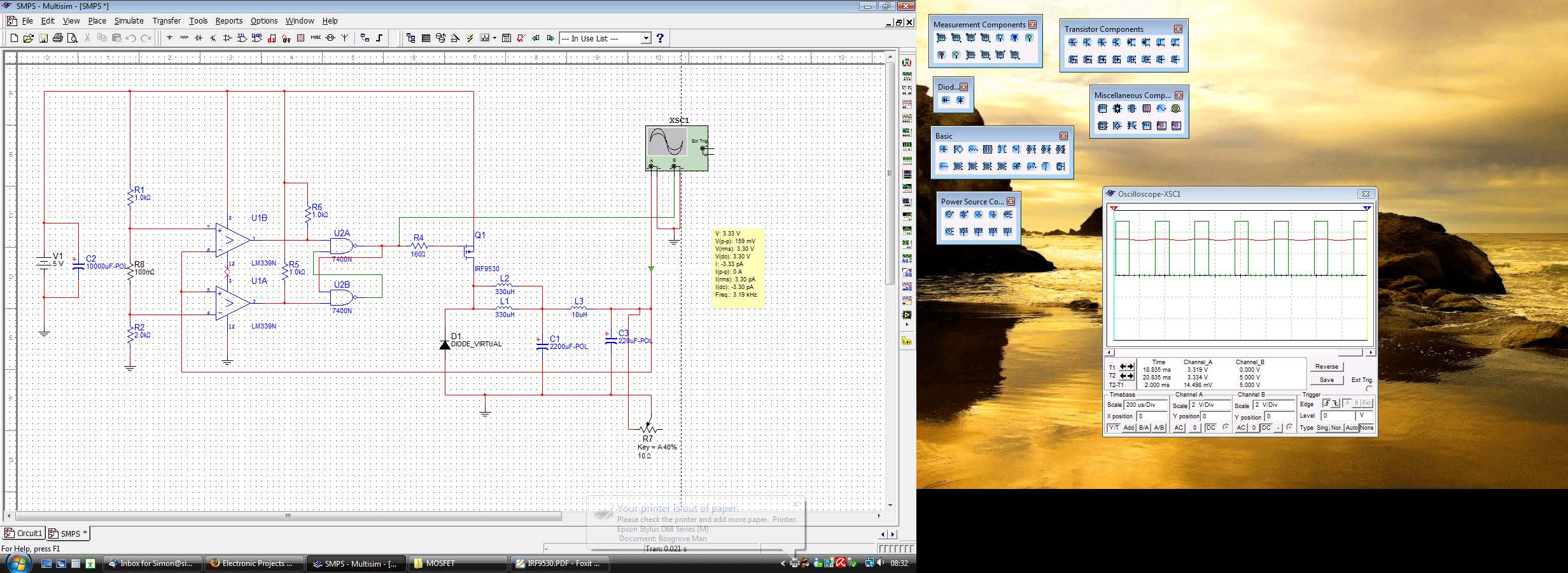The image size is (1568, 573).
Task: Click the diode icon in the Diodes palette
Action: pyautogui.click(x=946, y=100)
